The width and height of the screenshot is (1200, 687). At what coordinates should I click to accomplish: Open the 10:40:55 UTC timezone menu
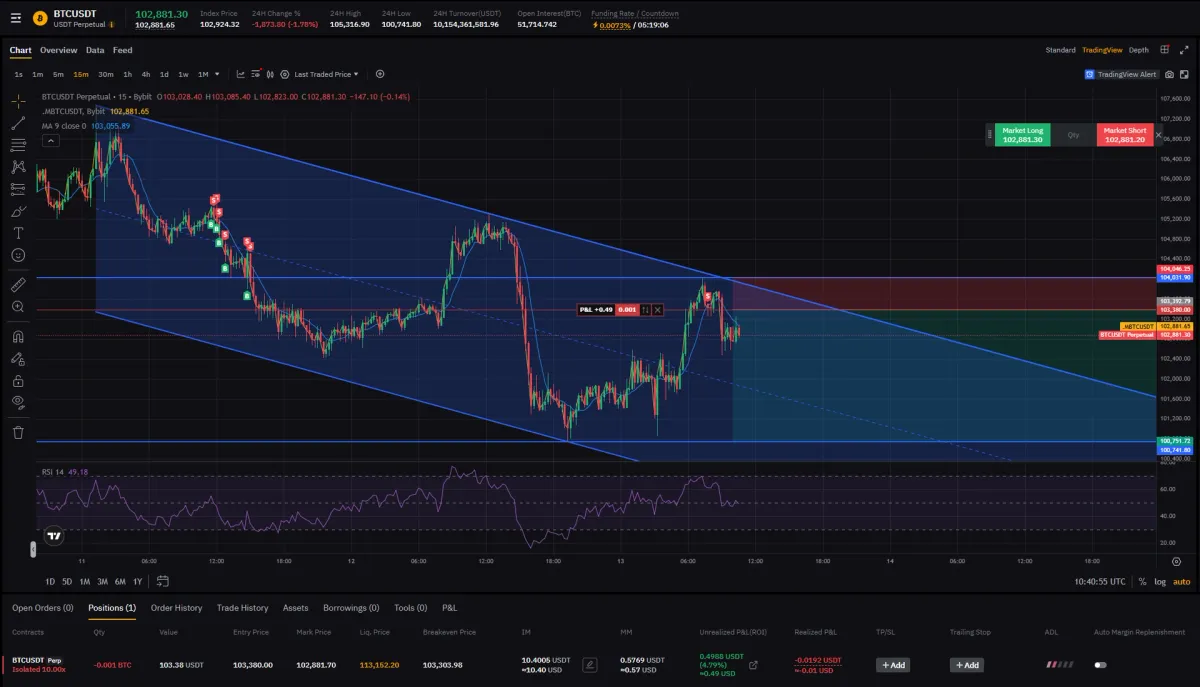1100,581
